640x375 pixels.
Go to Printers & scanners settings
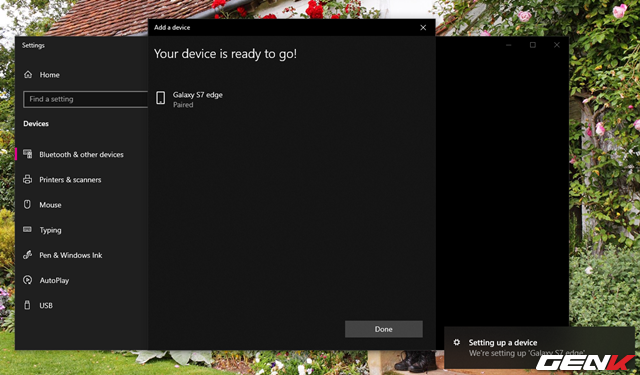pyautogui.click(x=70, y=180)
